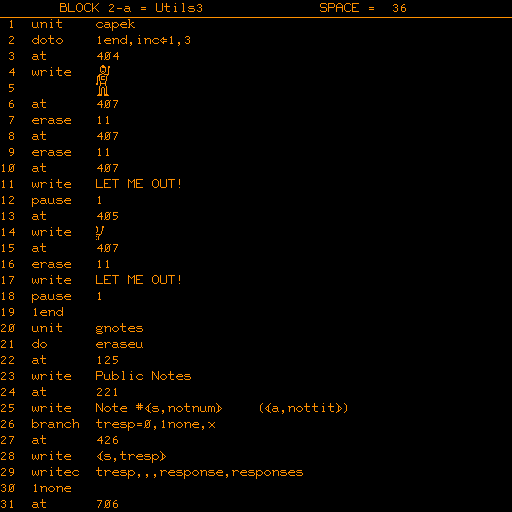The image size is (512, 512).
Task: Click first LET ME OUT! text
Action: click(138, 184)
